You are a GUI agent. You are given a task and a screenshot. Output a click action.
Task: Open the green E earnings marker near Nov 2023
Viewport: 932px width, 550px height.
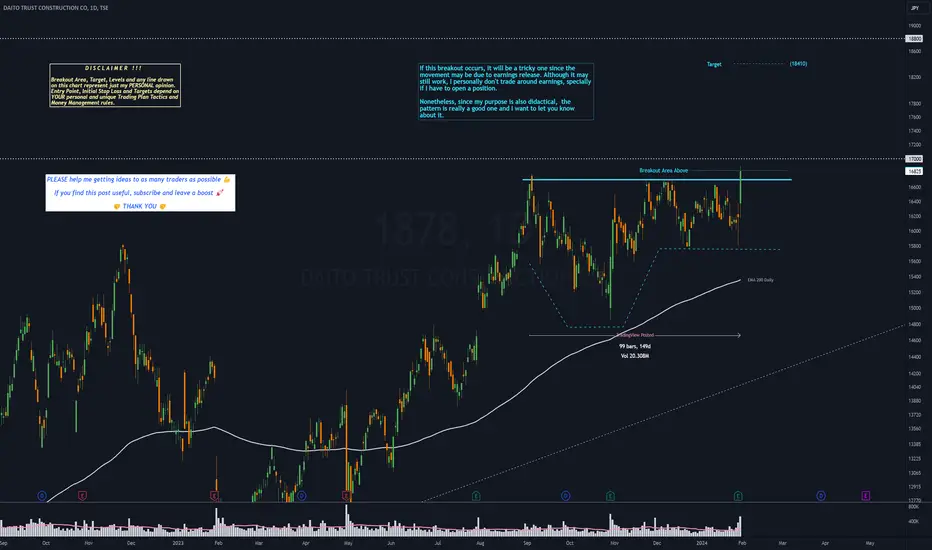(610, 495)
